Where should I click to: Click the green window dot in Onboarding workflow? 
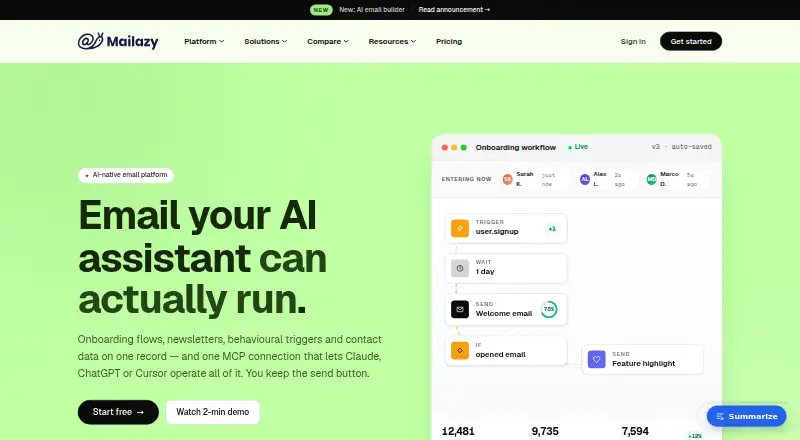(464, 148)
